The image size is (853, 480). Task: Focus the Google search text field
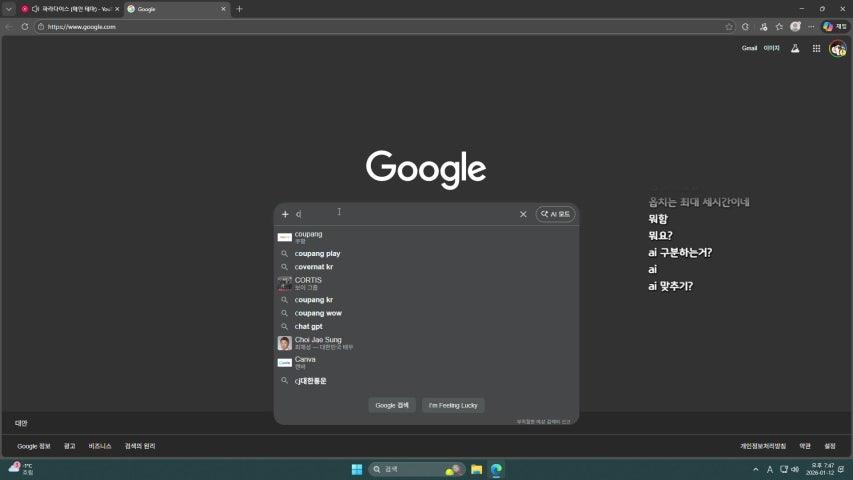pos(405,214)
